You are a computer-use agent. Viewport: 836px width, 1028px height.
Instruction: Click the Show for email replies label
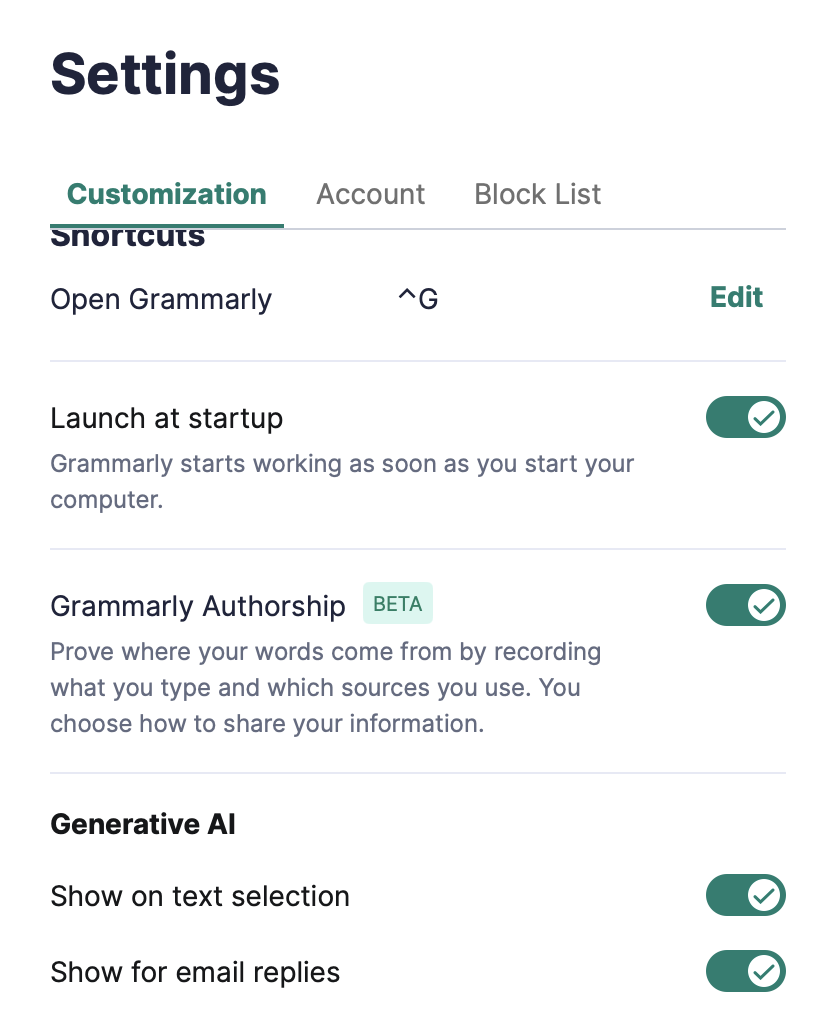(195, 971)
